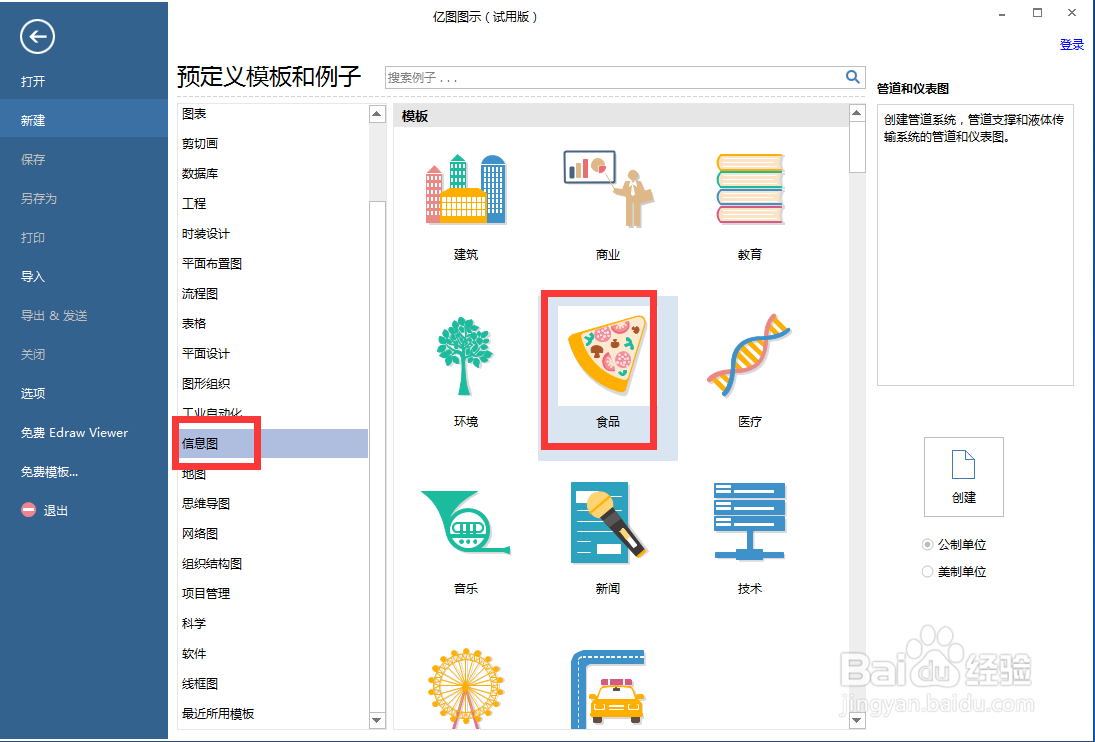Click the template pane scrollbar thumb
Screen dimensions: 1095x742
(857, 147)
